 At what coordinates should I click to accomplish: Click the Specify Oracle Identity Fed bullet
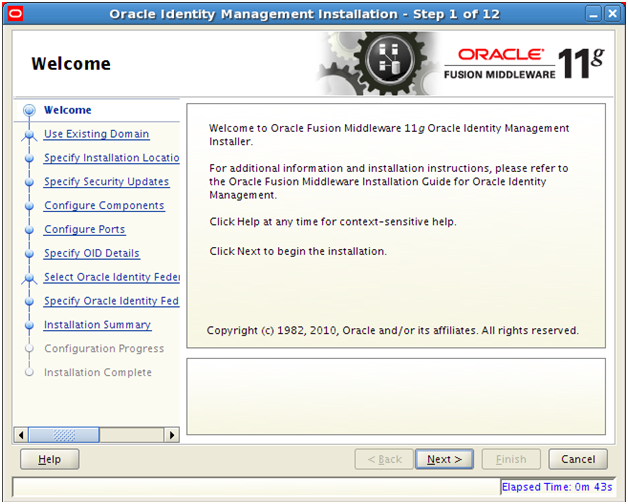tap(29, 301)
